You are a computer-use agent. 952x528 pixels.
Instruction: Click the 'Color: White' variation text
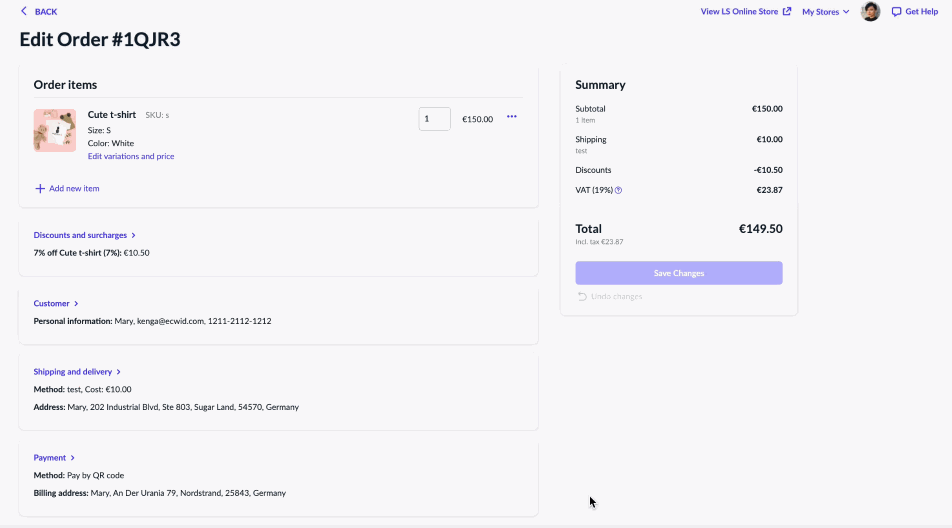tap(110, 143)
